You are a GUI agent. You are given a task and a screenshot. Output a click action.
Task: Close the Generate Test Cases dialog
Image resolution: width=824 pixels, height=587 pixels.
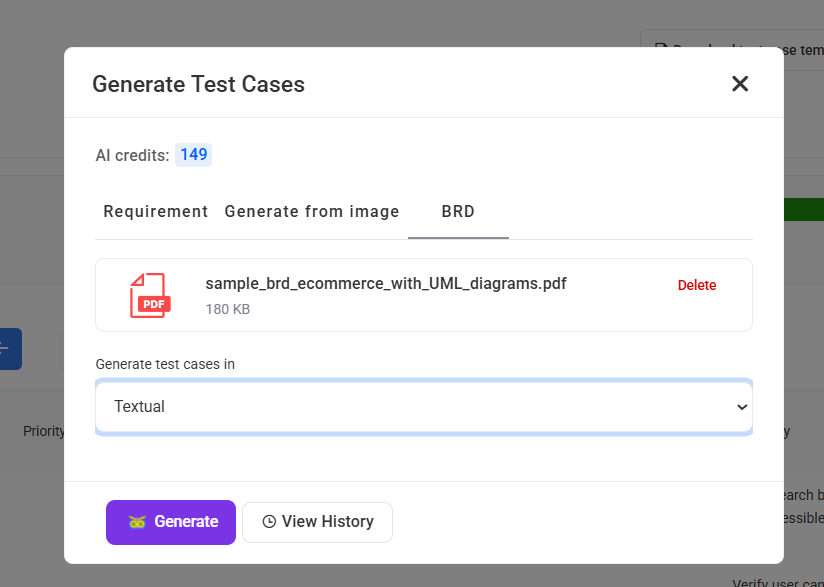[740, 84]
